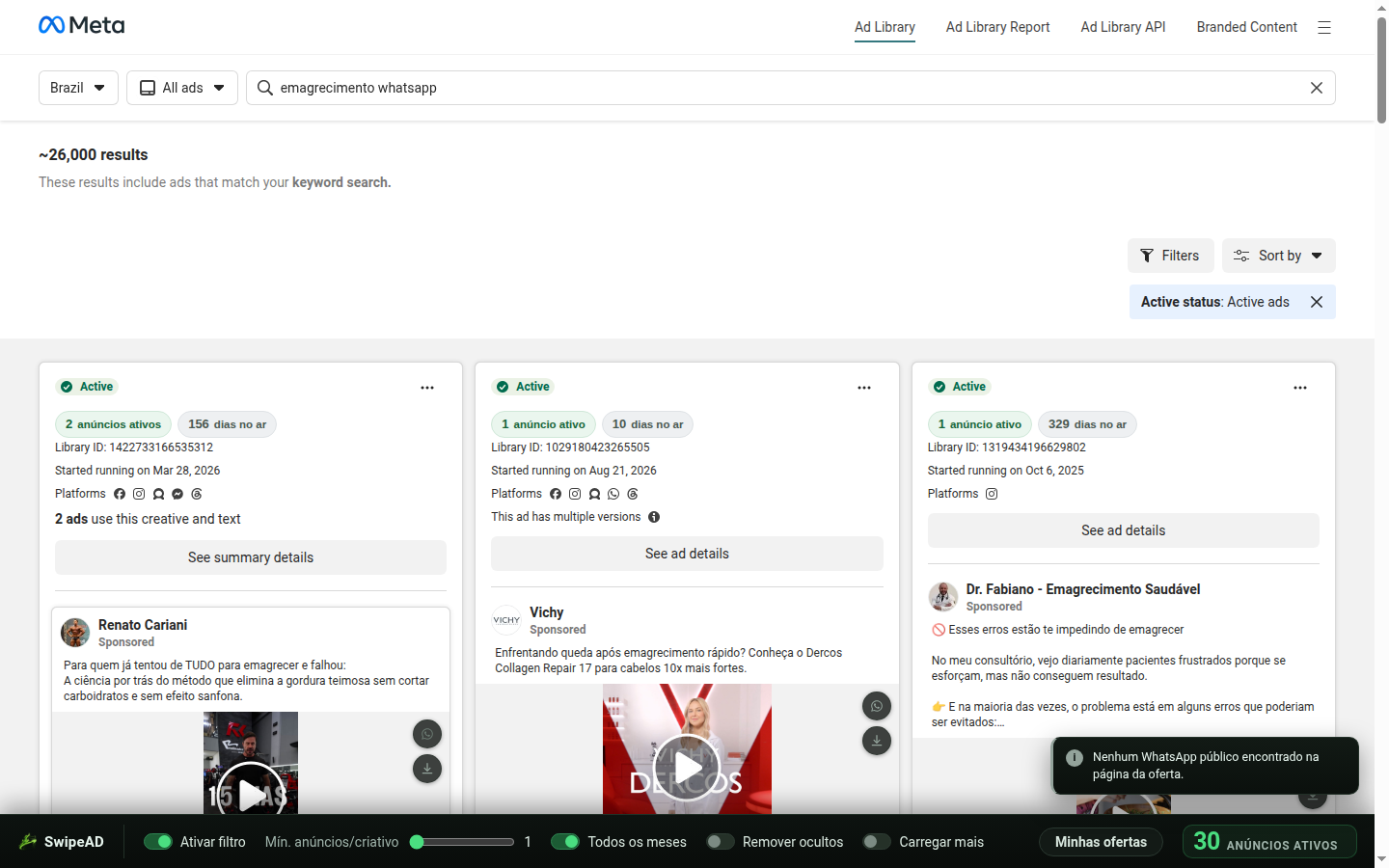The image size is (1389, 868).
Task: Click the search input with emagrecimento whatsapp
Action: tap(791, 88)
